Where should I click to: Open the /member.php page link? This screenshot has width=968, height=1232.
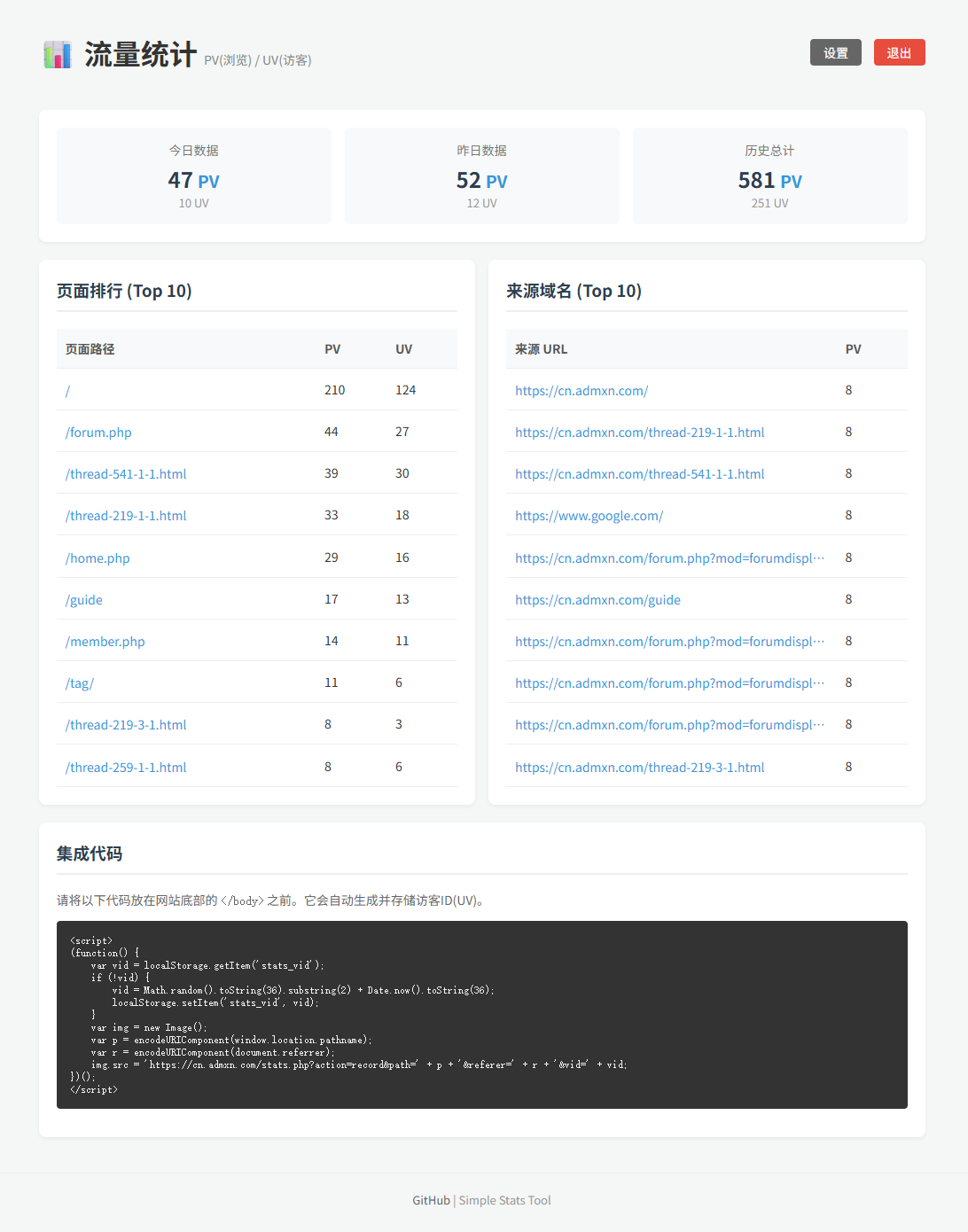point(105,641)
